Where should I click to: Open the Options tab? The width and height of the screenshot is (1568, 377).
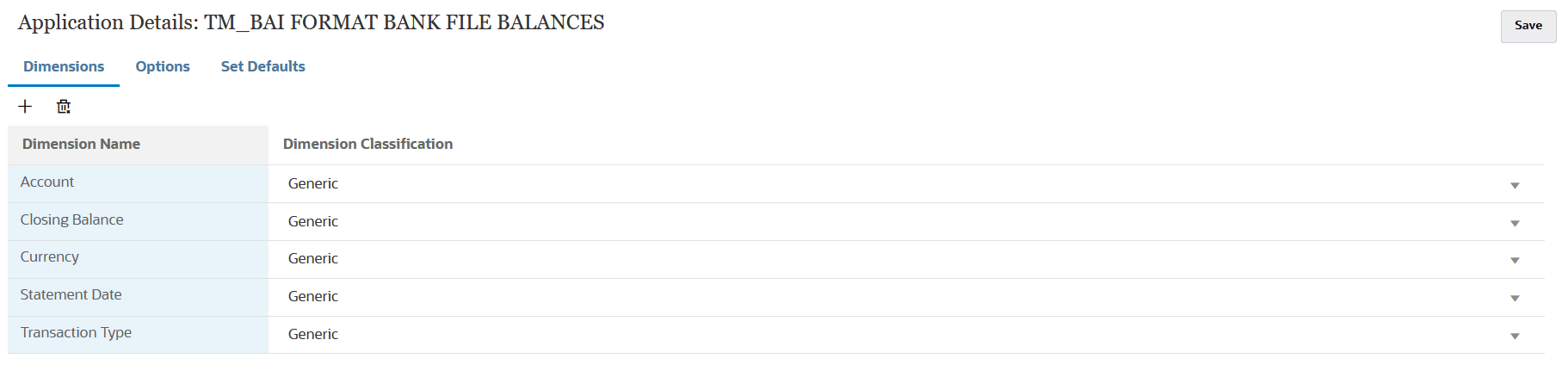coord(163,66)
